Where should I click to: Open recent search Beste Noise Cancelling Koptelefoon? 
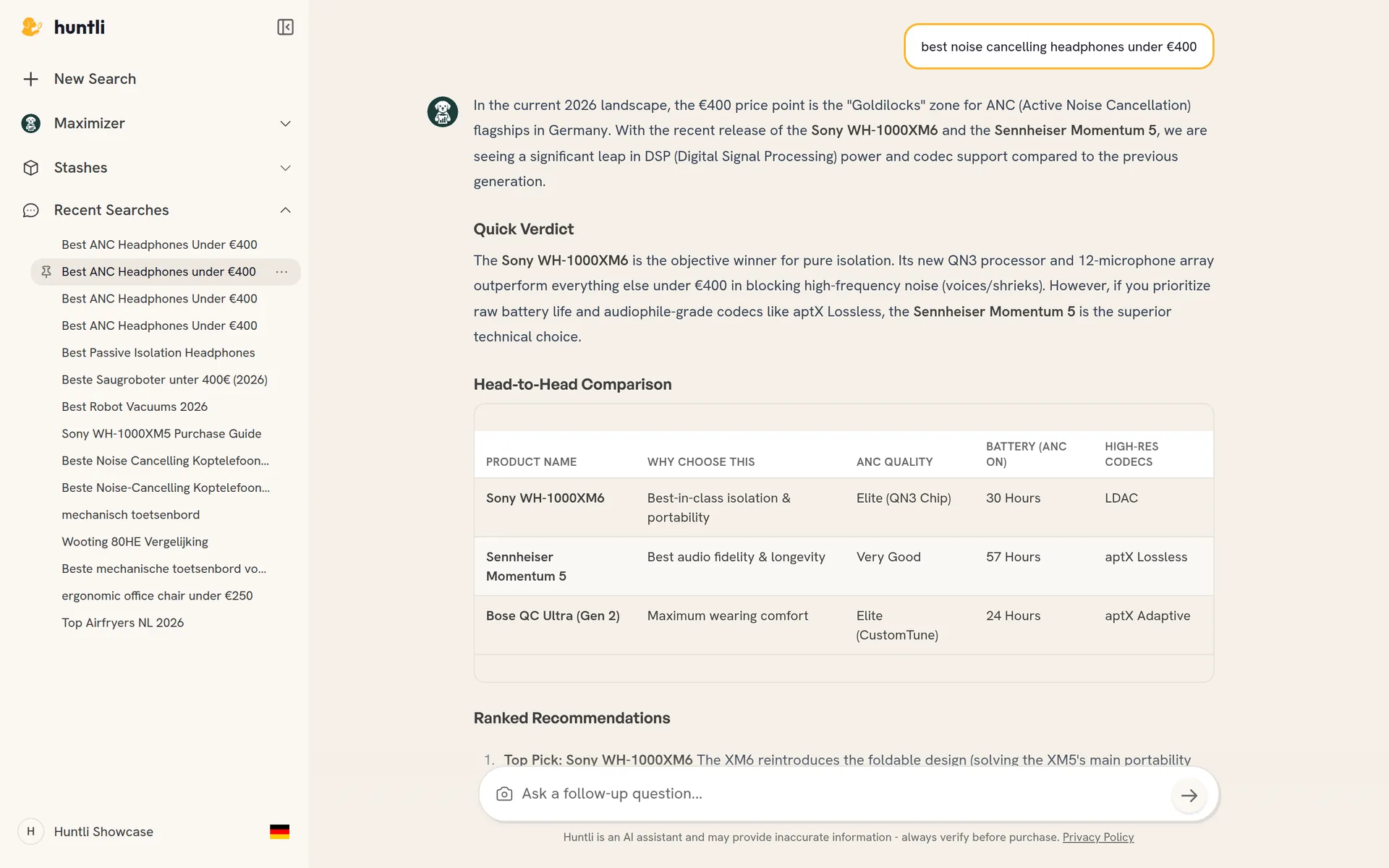(165, 461)
